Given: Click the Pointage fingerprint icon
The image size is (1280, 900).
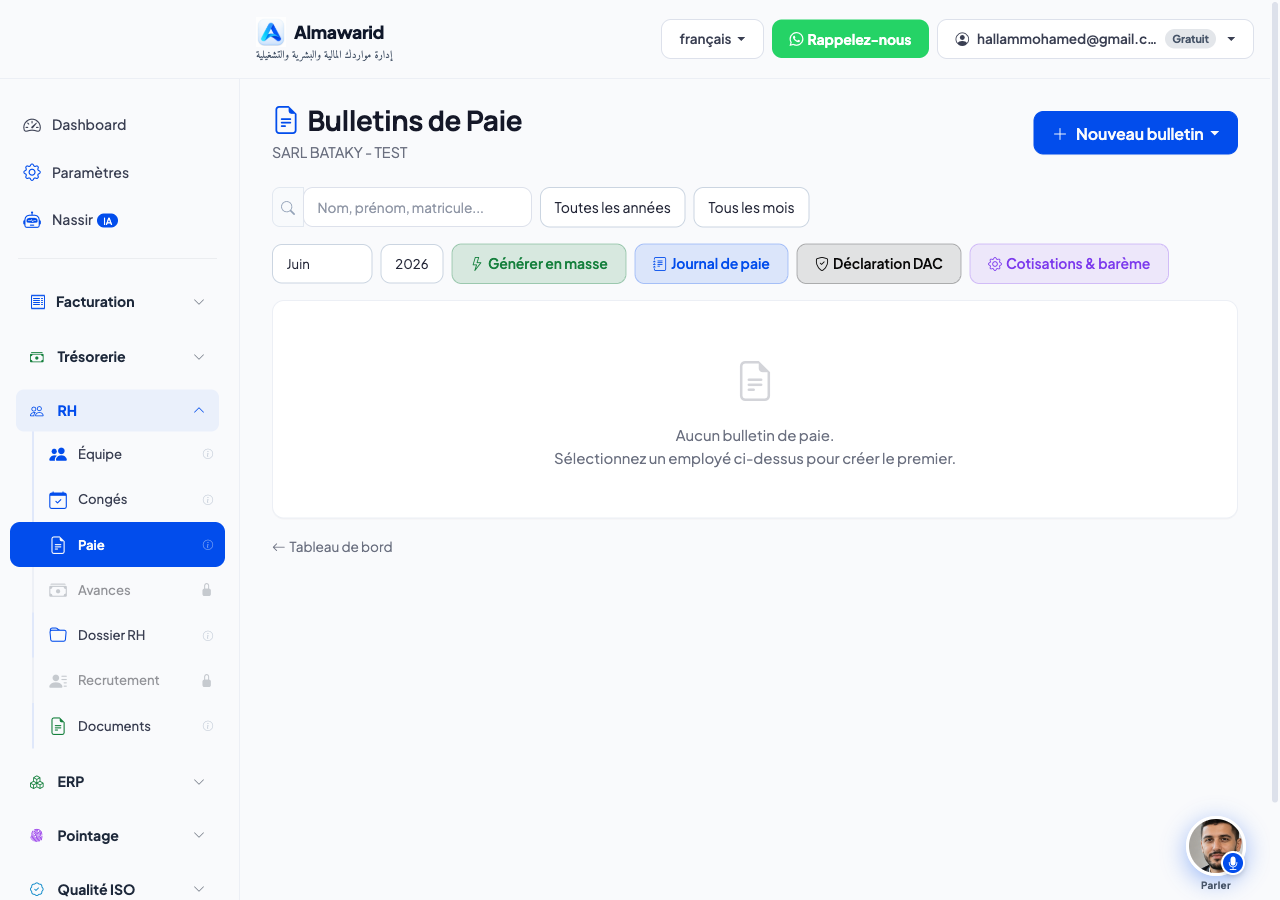Looking at the screenshot, I should (37, 836).
